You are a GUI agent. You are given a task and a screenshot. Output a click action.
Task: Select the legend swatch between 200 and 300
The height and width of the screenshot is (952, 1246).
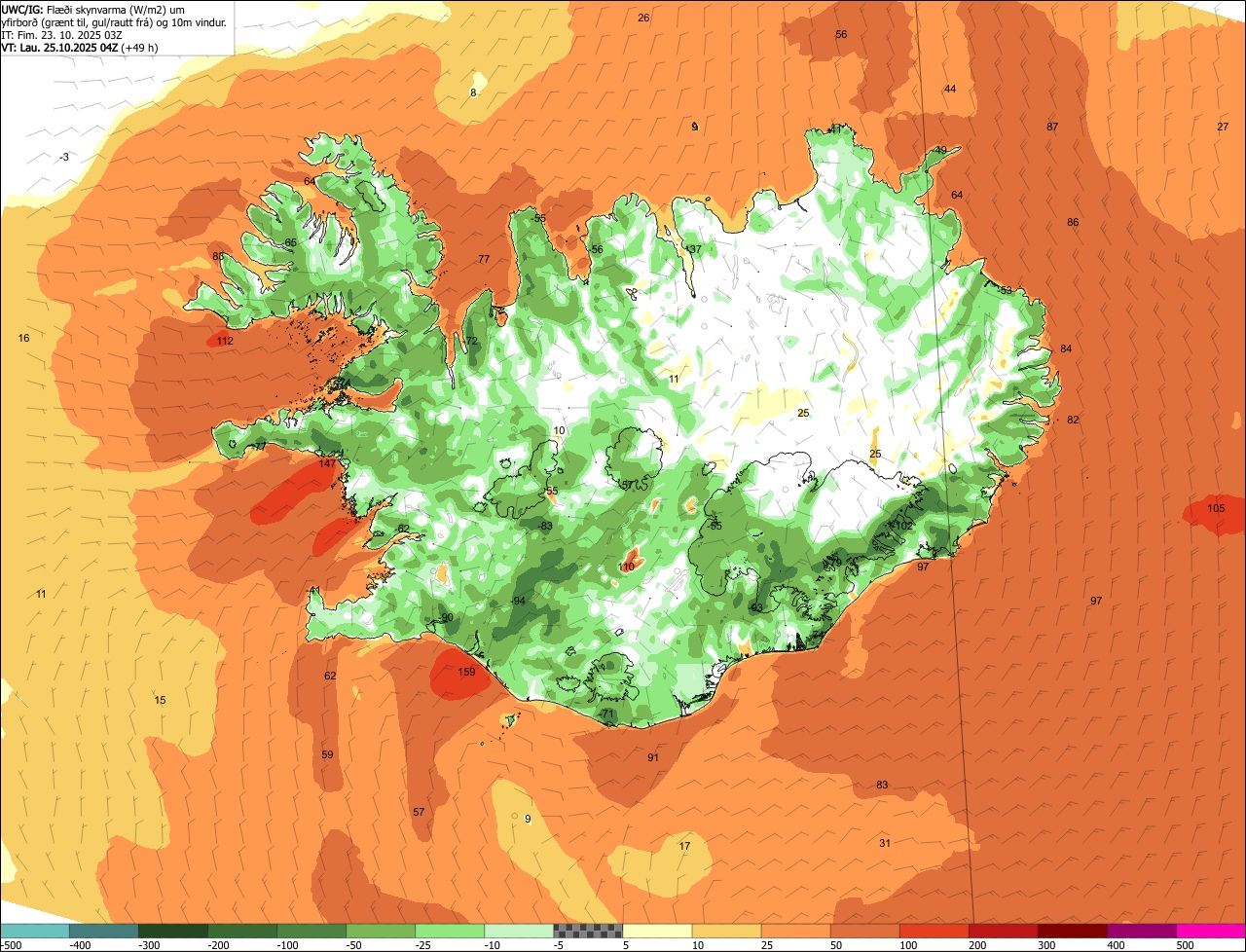click(1003, 931)
